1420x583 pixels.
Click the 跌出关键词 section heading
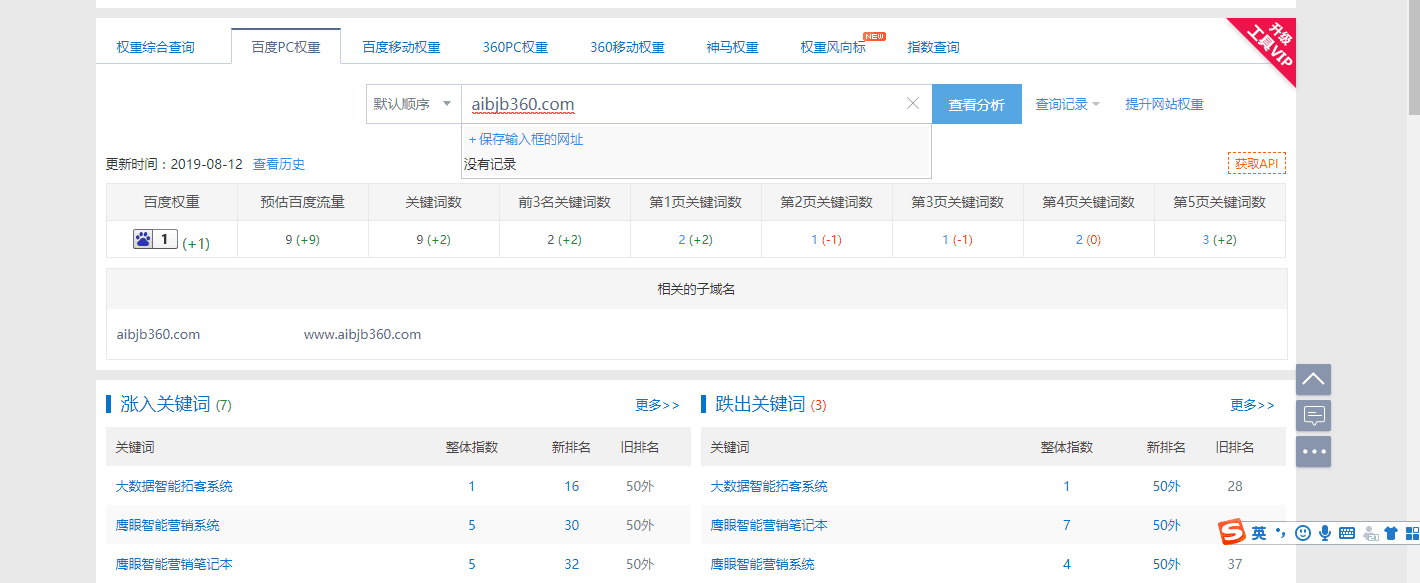tap(760, 404)
